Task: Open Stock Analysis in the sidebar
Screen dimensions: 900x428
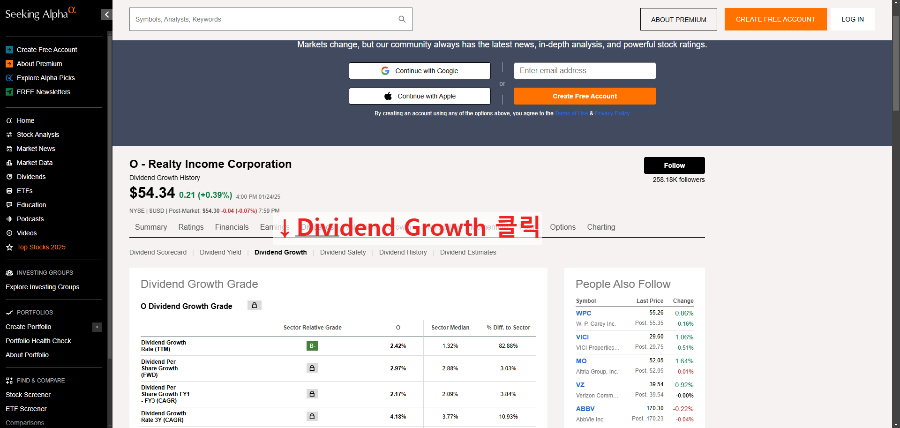Action: [37, 135]
